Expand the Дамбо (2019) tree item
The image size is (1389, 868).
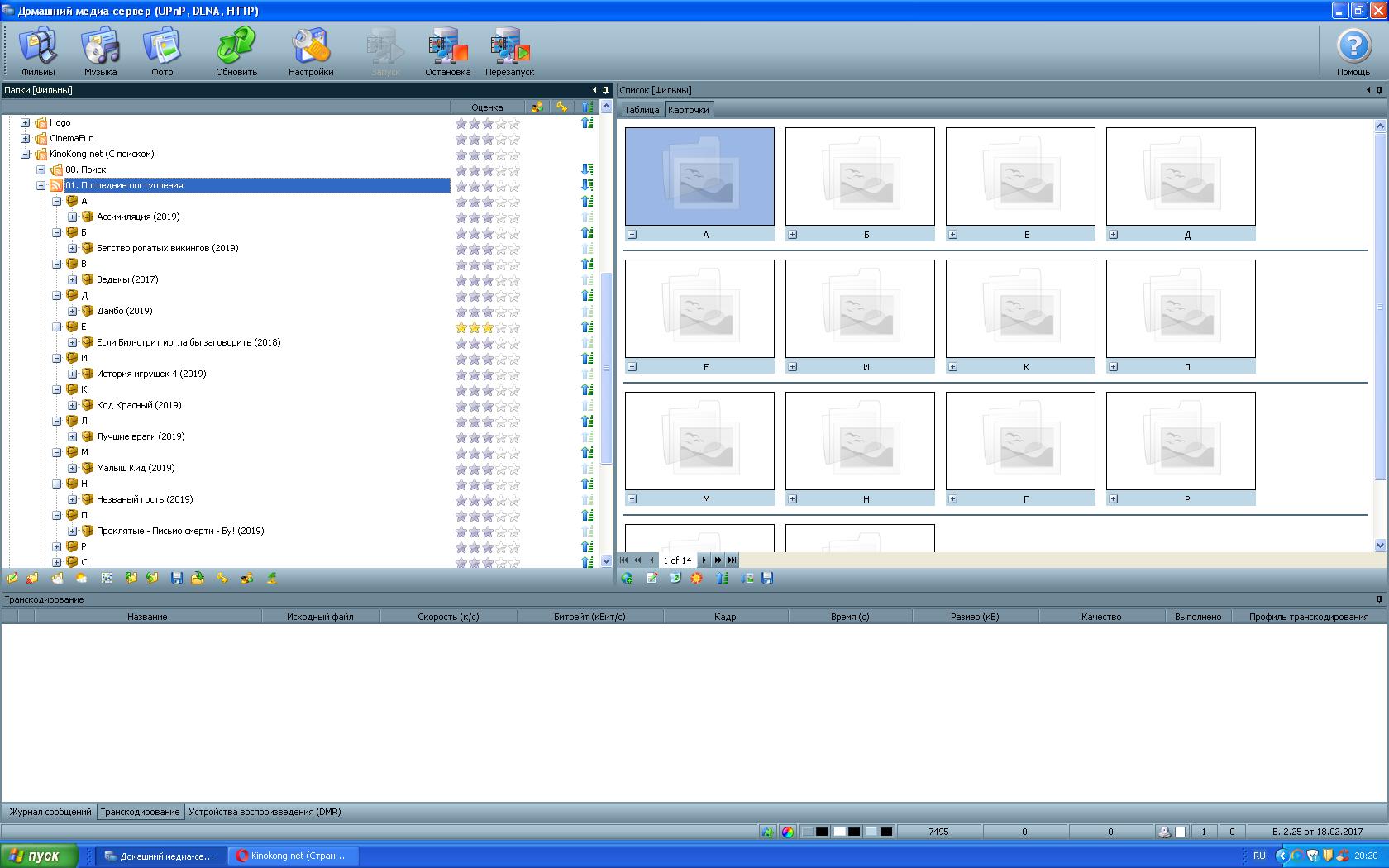tap(73, 311)
